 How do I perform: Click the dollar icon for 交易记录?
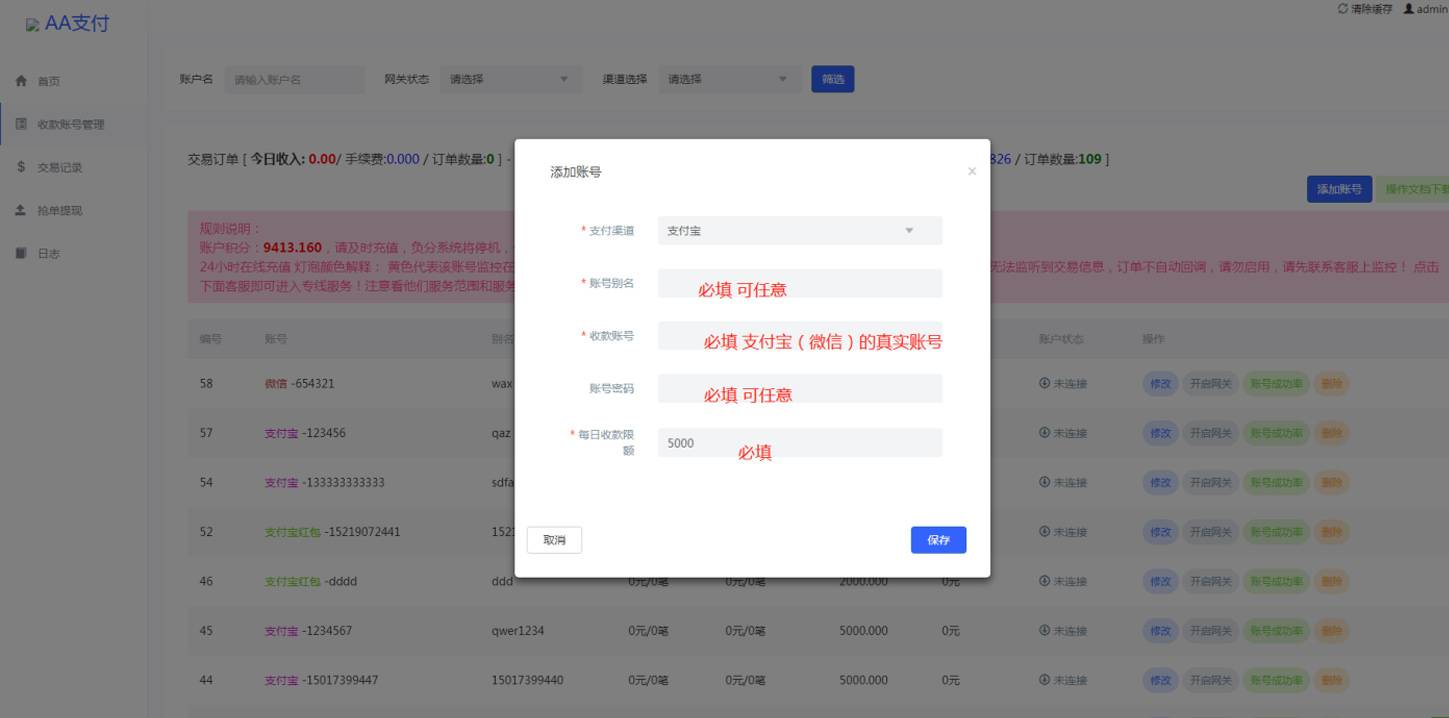18,167
